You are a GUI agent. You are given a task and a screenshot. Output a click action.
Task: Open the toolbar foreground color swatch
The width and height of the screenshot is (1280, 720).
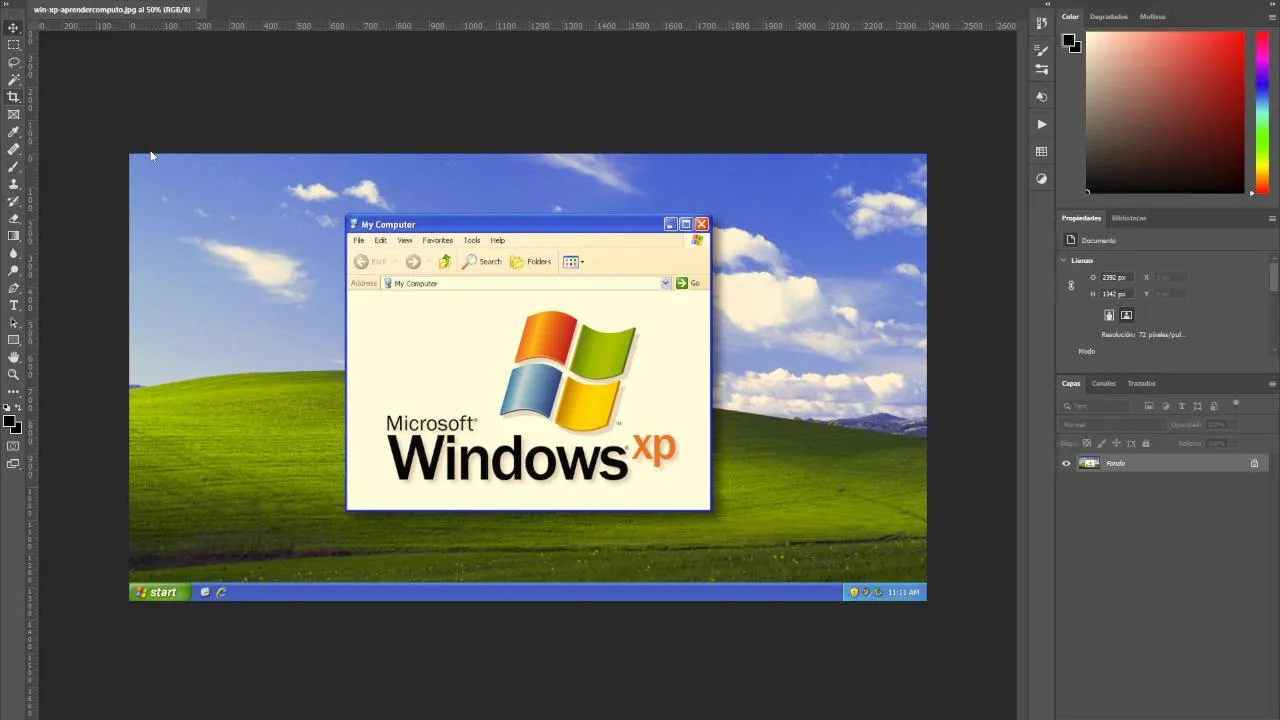click(x=8, y=421)
